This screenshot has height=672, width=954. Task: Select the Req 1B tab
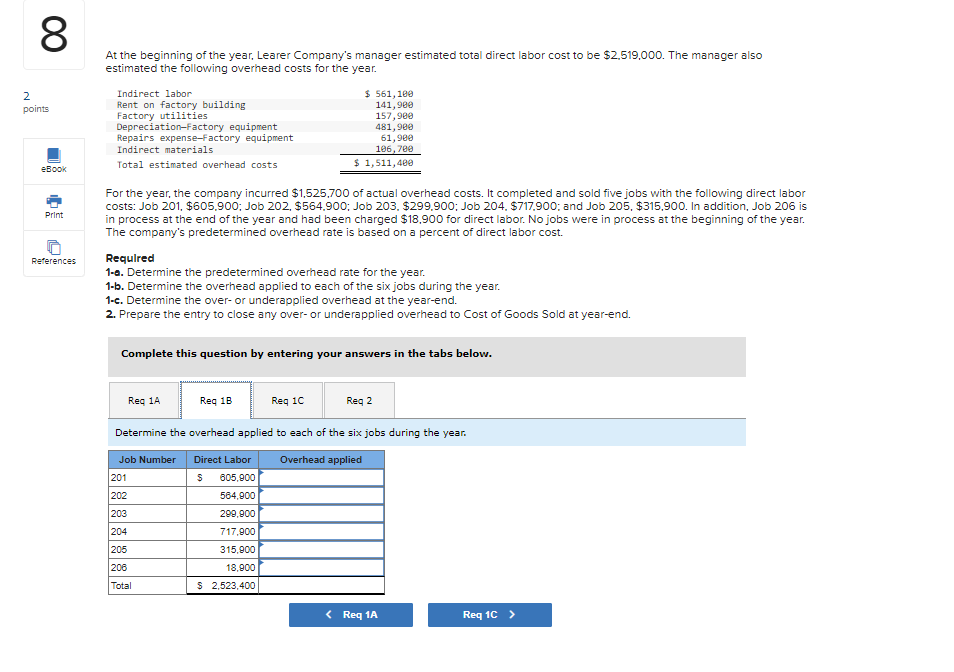pyautogui.click(x=216, y=400)
